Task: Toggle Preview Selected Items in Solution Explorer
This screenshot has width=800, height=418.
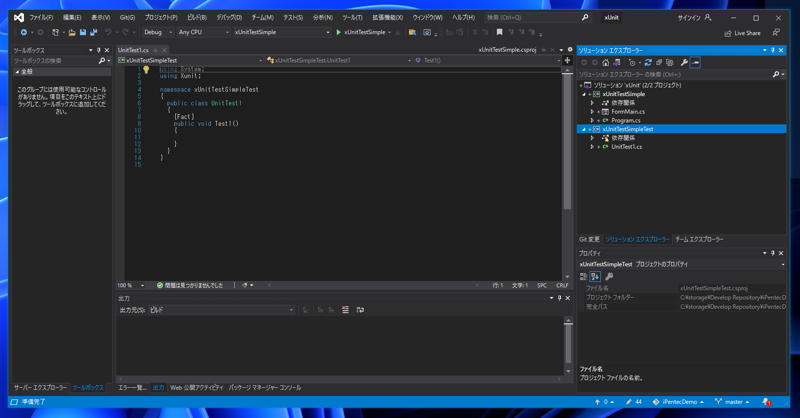Action: pos(695,62)
